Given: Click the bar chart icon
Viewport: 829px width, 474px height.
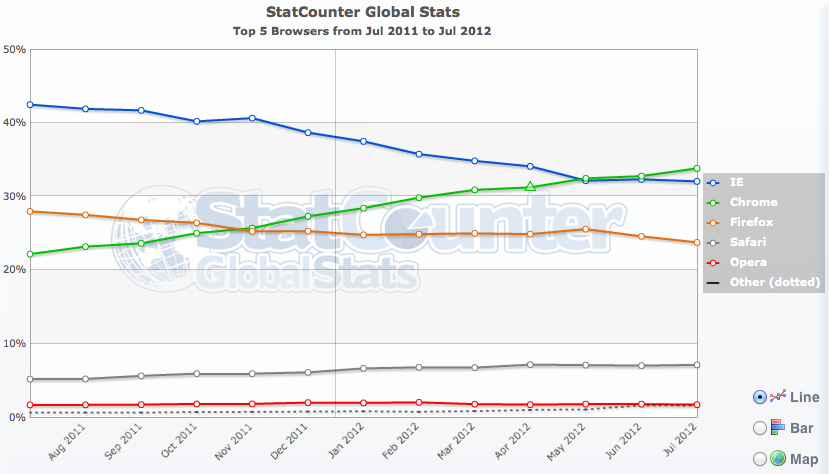Looking at the screenshot, I should point(779,428).
